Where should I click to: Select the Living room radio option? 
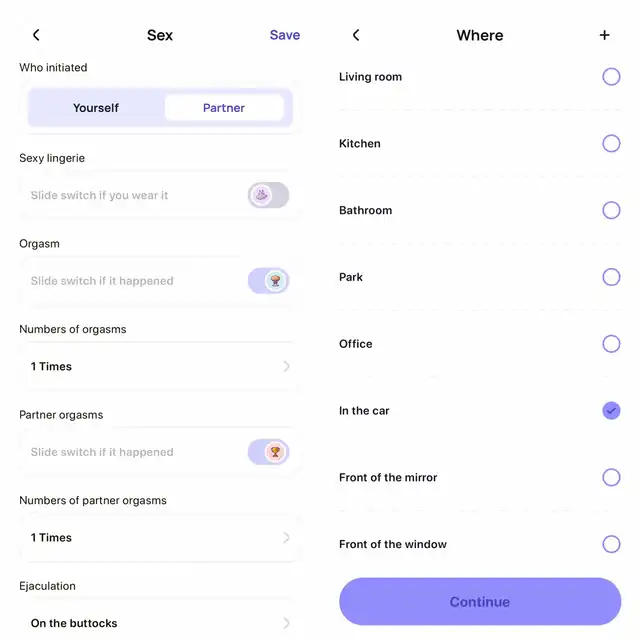pyautogui.click(x=611, y=77)
